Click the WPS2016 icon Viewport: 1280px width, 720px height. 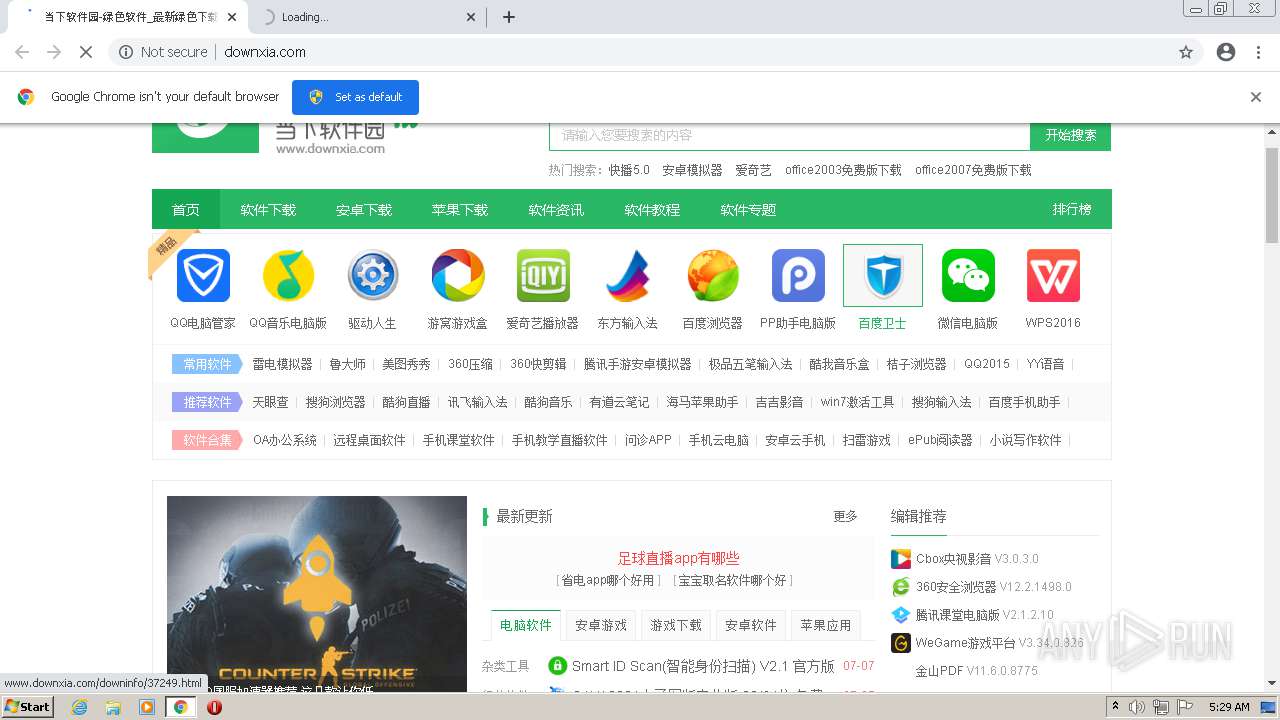tap(1053, 276)
